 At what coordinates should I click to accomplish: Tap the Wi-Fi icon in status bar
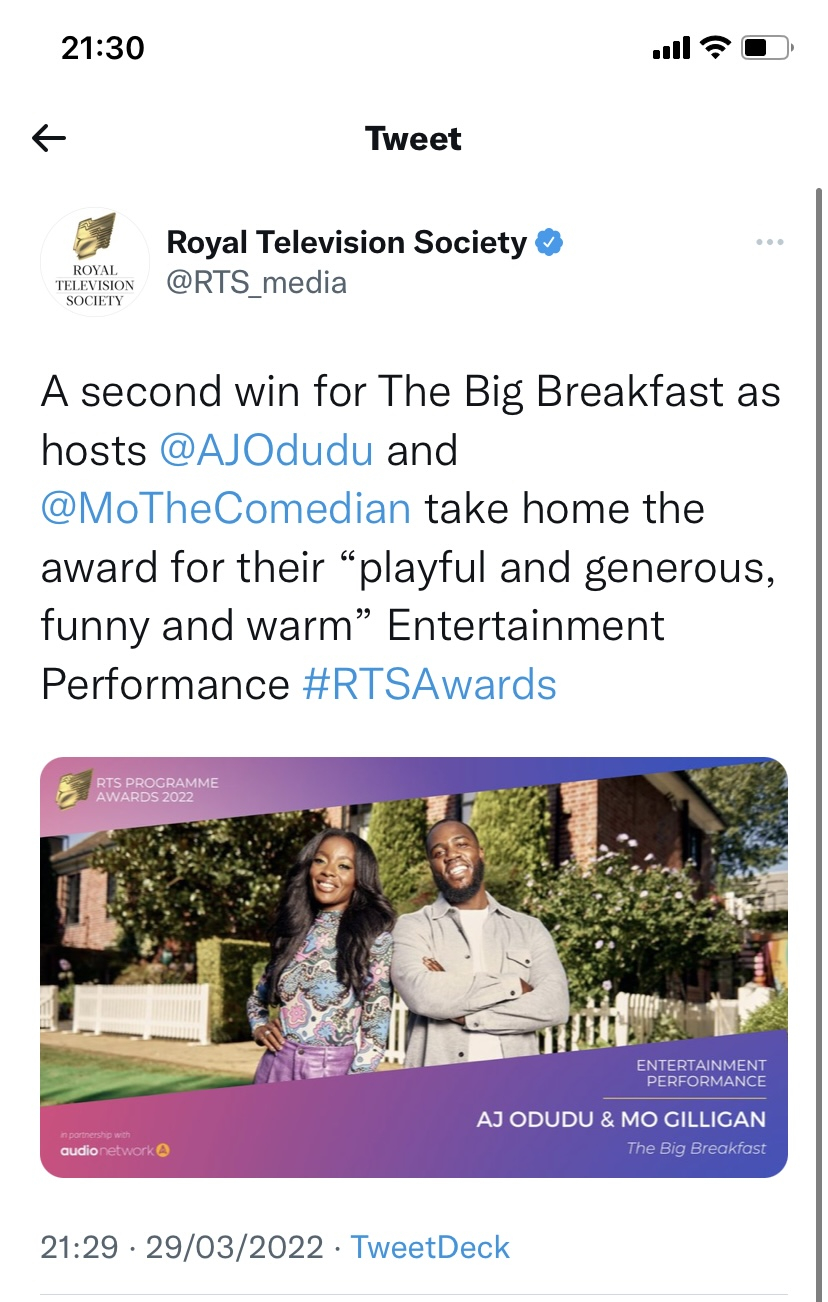point(715,47)
